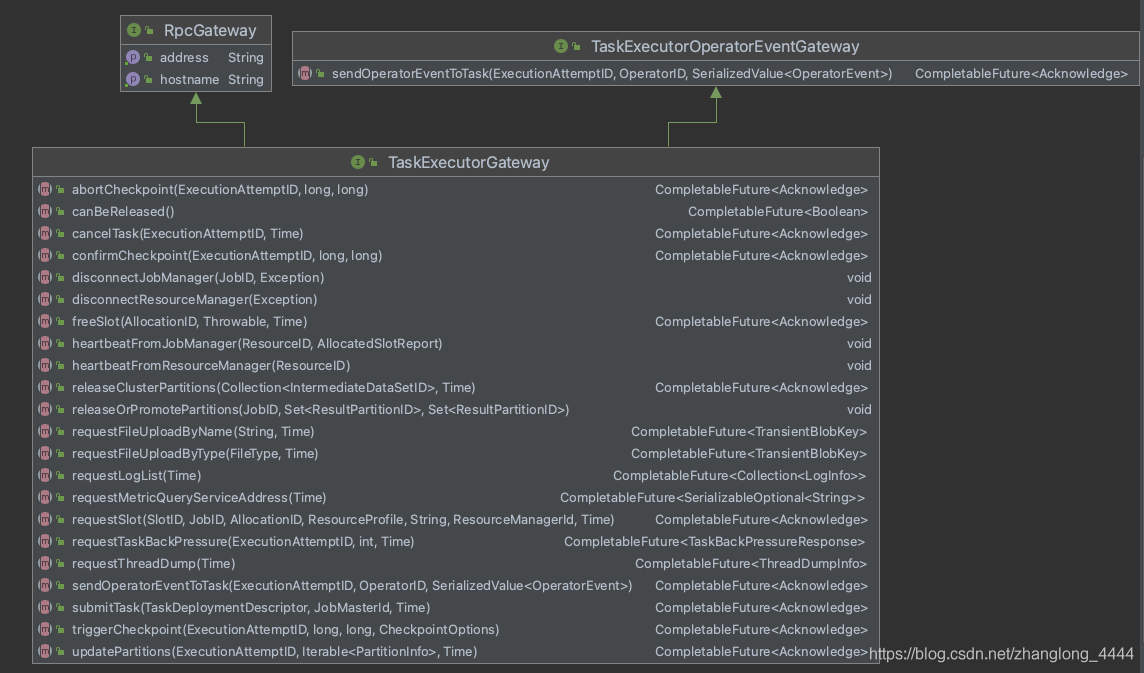Click the property icon of the hostname row

click(x=133, y=79)
